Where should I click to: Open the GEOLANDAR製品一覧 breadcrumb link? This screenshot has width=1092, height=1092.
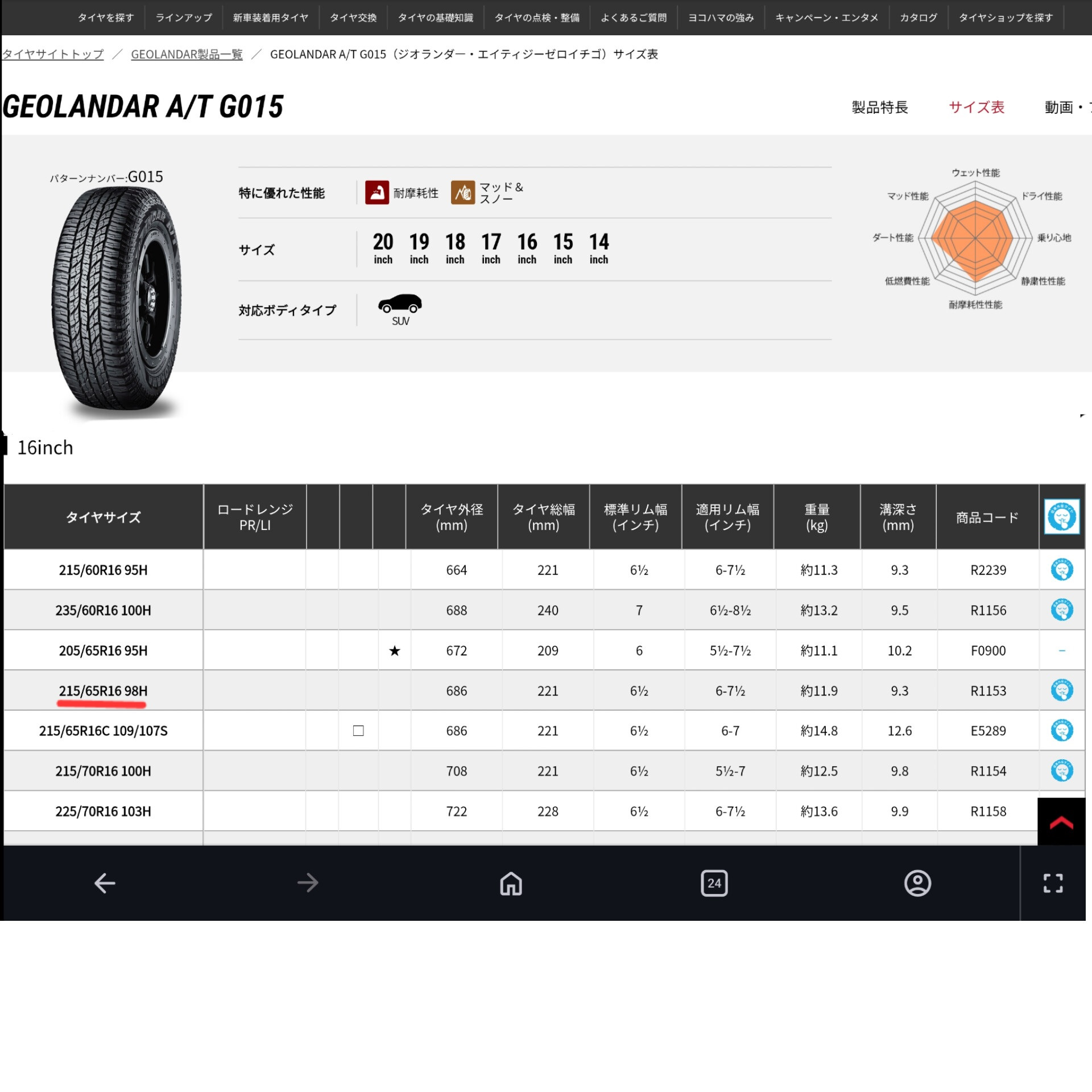pyautogui.click(x=187, y=54)
